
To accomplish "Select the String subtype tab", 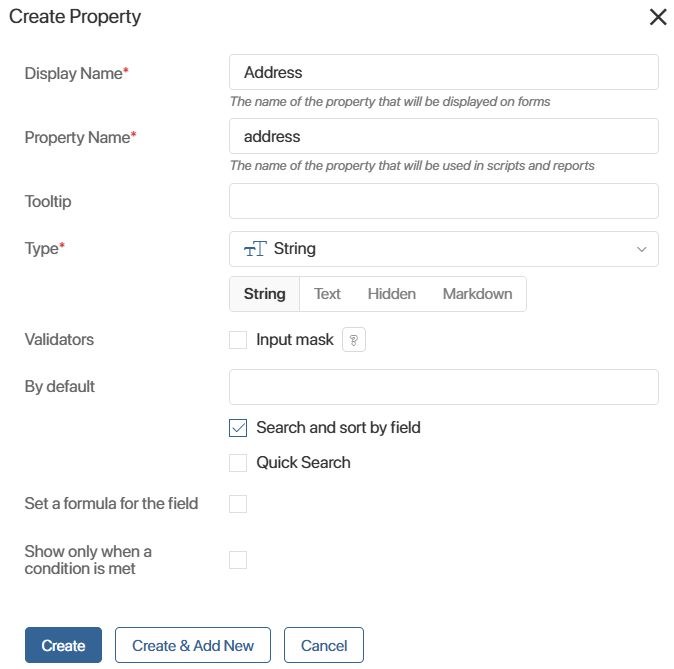I will point(264,294).
